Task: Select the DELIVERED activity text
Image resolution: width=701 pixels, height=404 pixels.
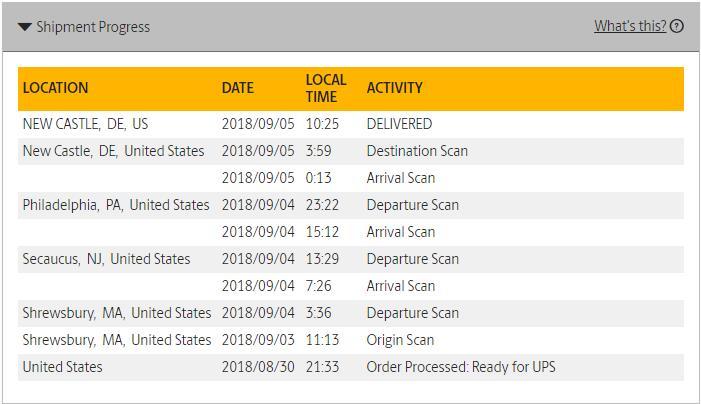Action: [x=399, y=124]
